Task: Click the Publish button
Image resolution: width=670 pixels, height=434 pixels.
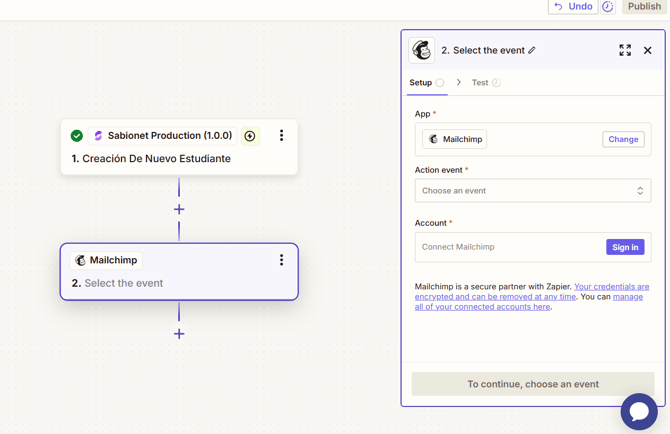Action: [644, 6]
